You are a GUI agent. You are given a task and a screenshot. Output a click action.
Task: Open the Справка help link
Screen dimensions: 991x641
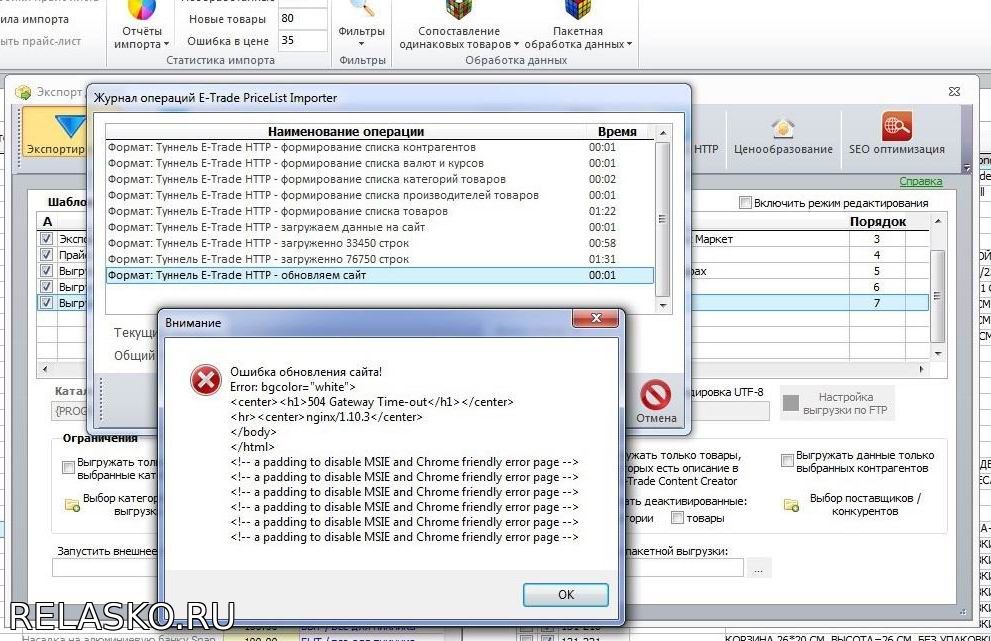(920, 181)
